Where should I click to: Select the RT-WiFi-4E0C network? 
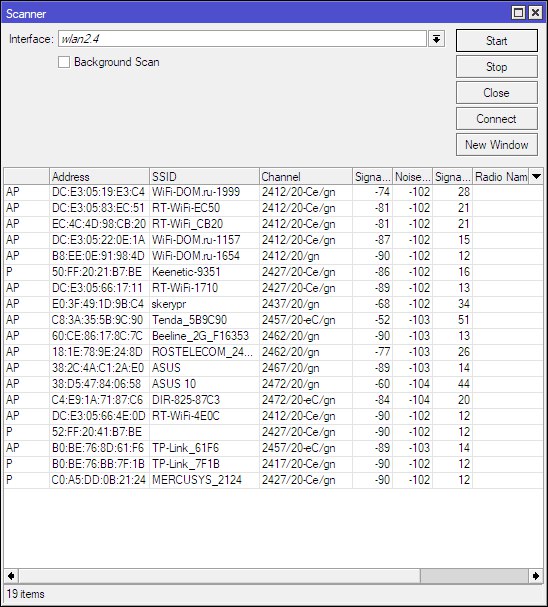[273, 416]
